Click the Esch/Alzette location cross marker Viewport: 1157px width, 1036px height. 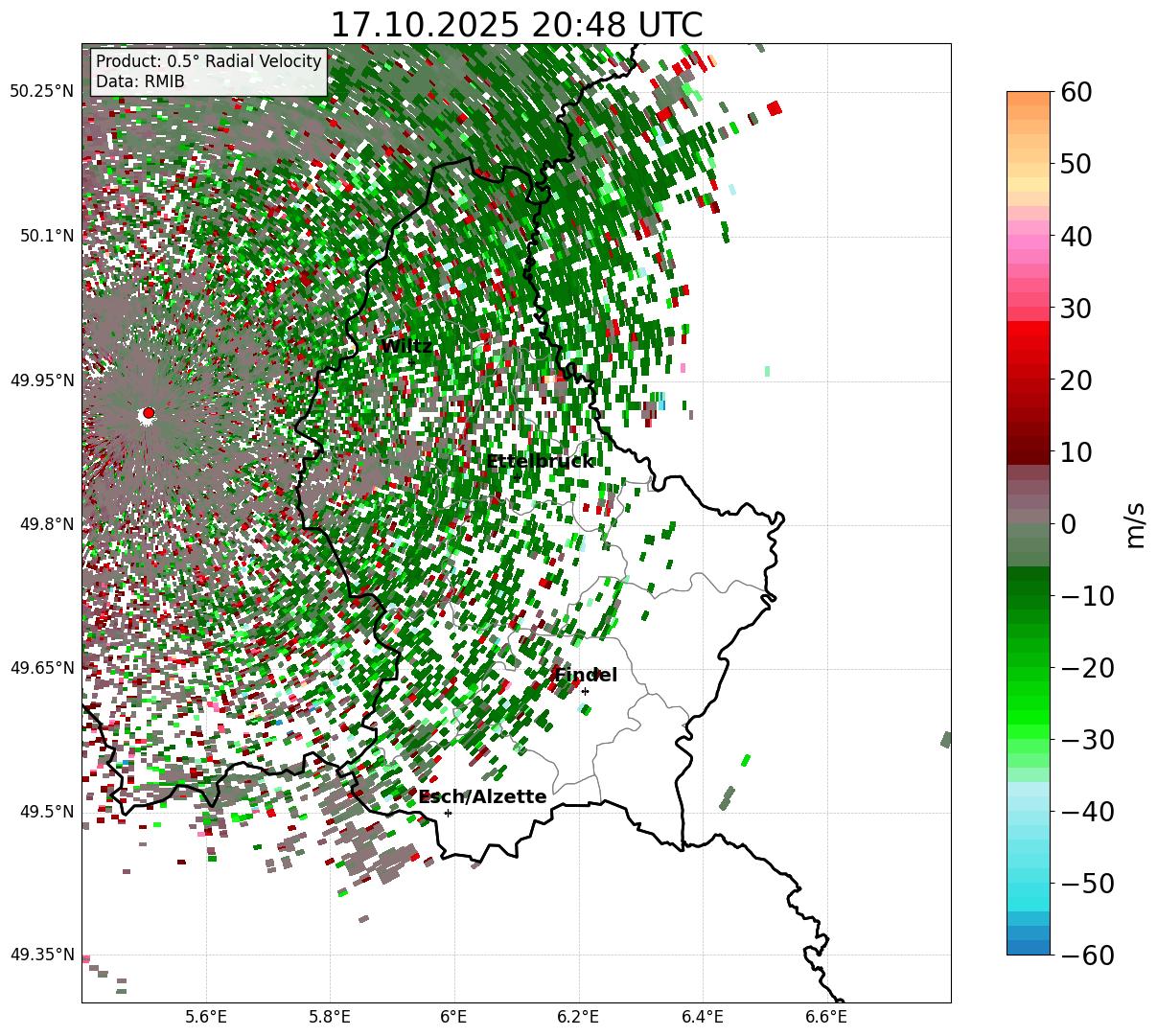click(x=448, y=813)
